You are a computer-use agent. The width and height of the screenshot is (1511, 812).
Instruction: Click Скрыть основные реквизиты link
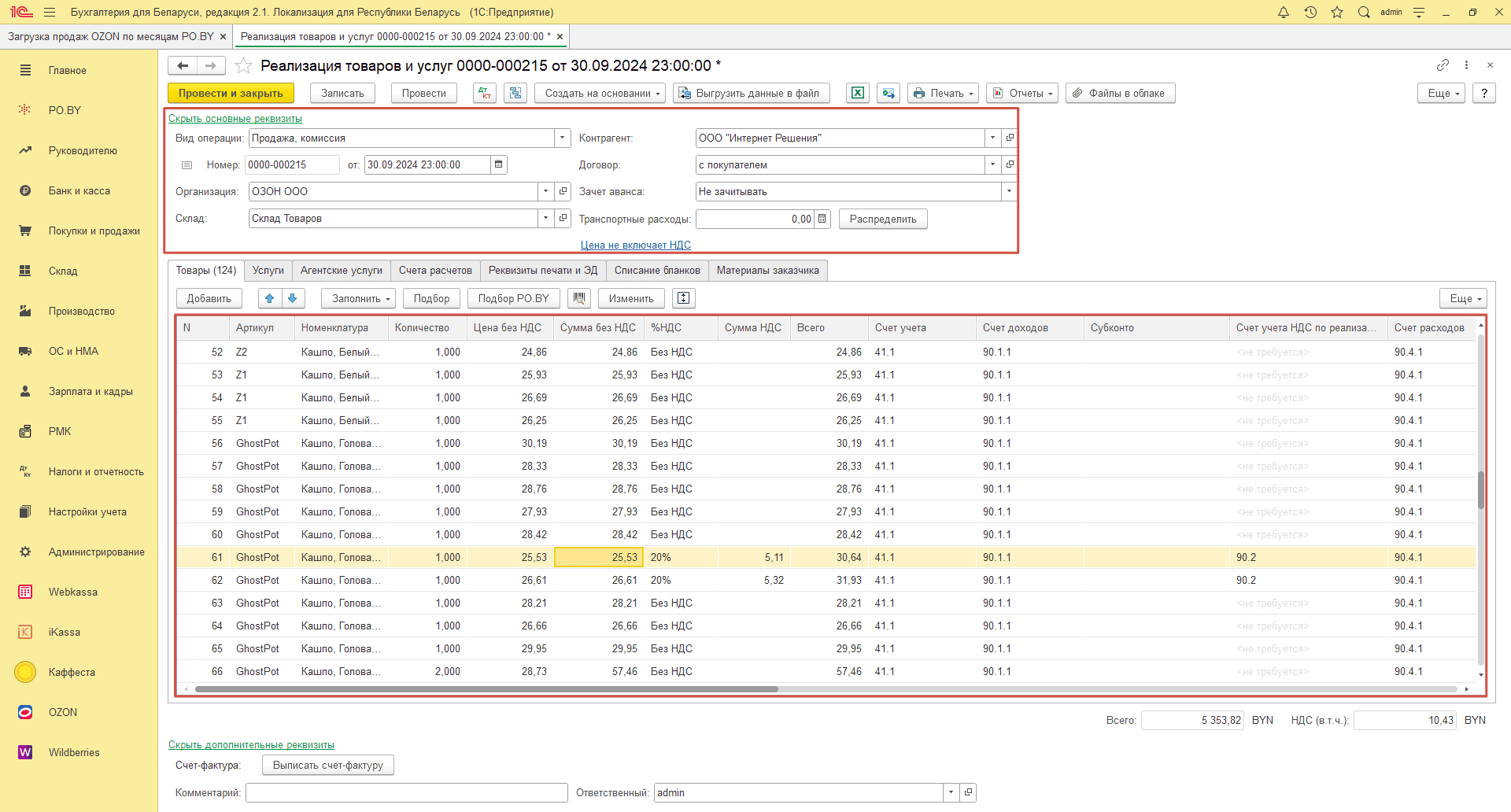click(x=235, y=119)
